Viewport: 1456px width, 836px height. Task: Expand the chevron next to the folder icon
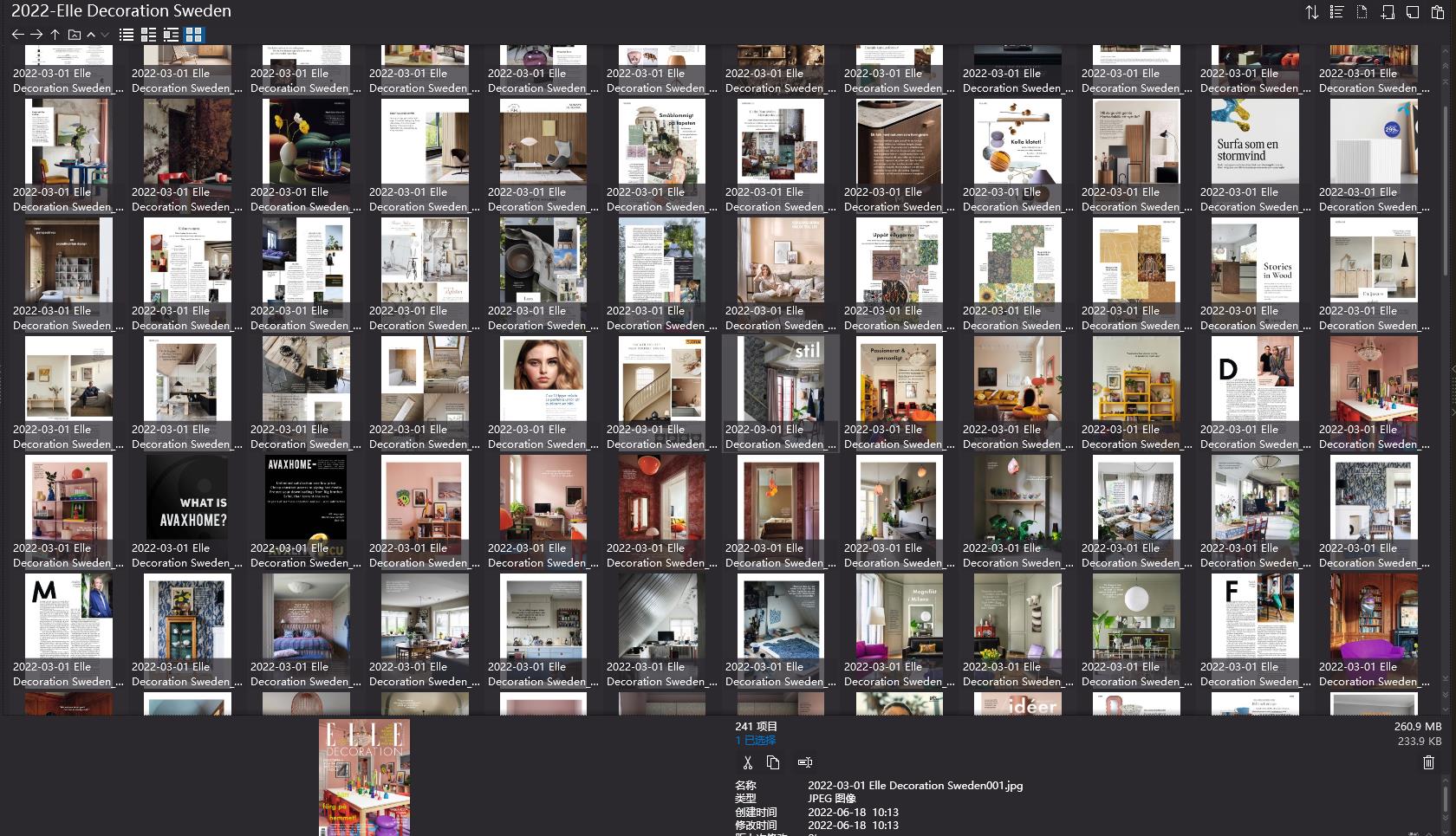pyautogui.click(x=89, y=35)
